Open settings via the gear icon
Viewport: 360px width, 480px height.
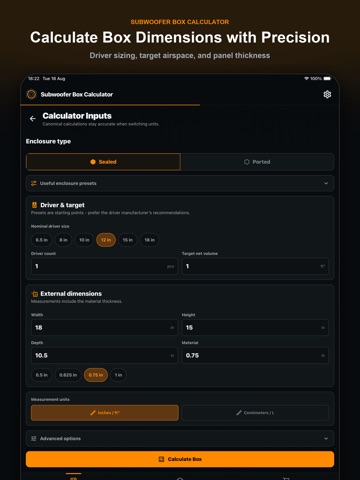tap(327, 94)
